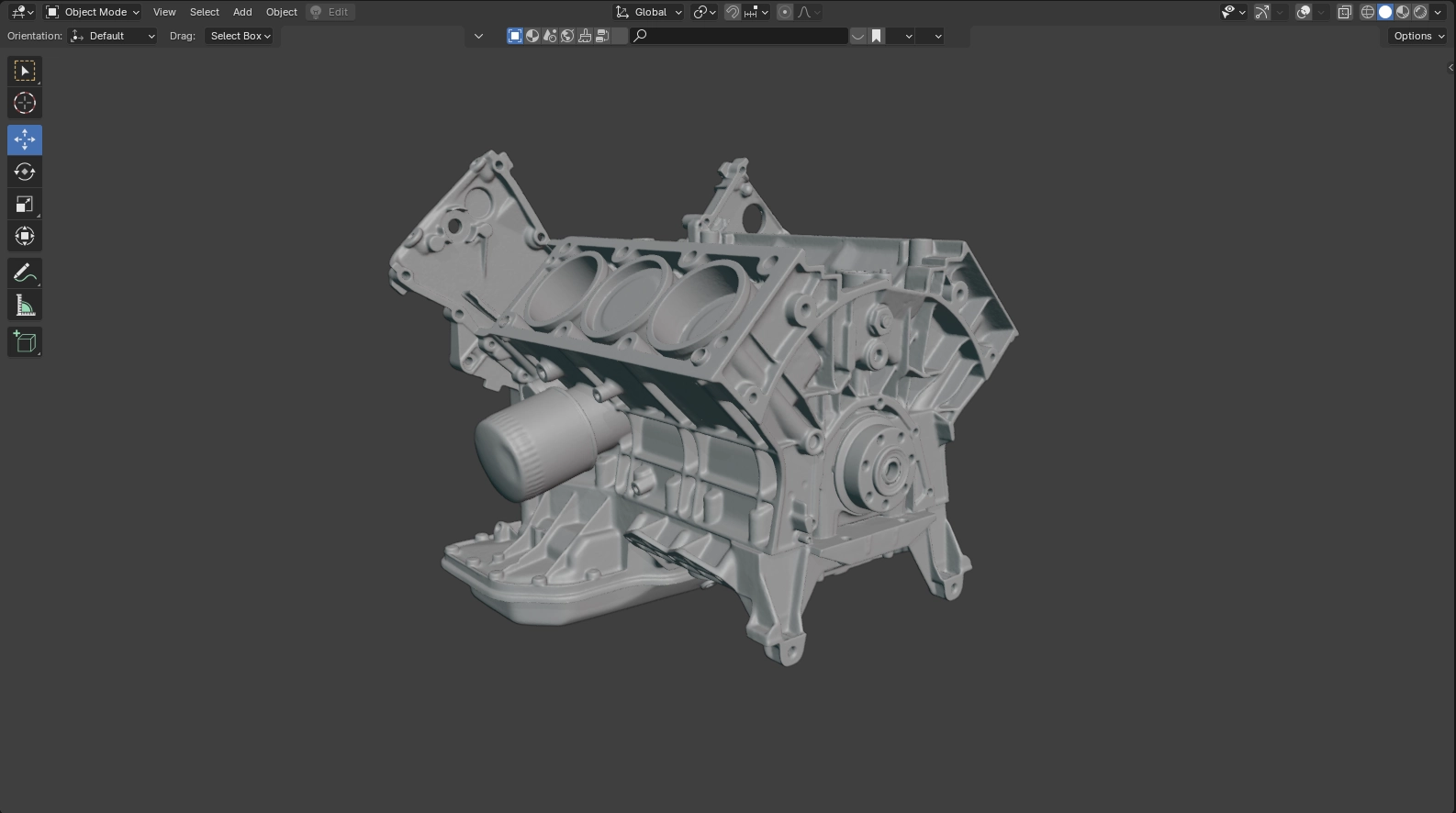1456x813 pixels.
Task: Open the Drag Select Box dropdown
Action: (x=241, y=36)
